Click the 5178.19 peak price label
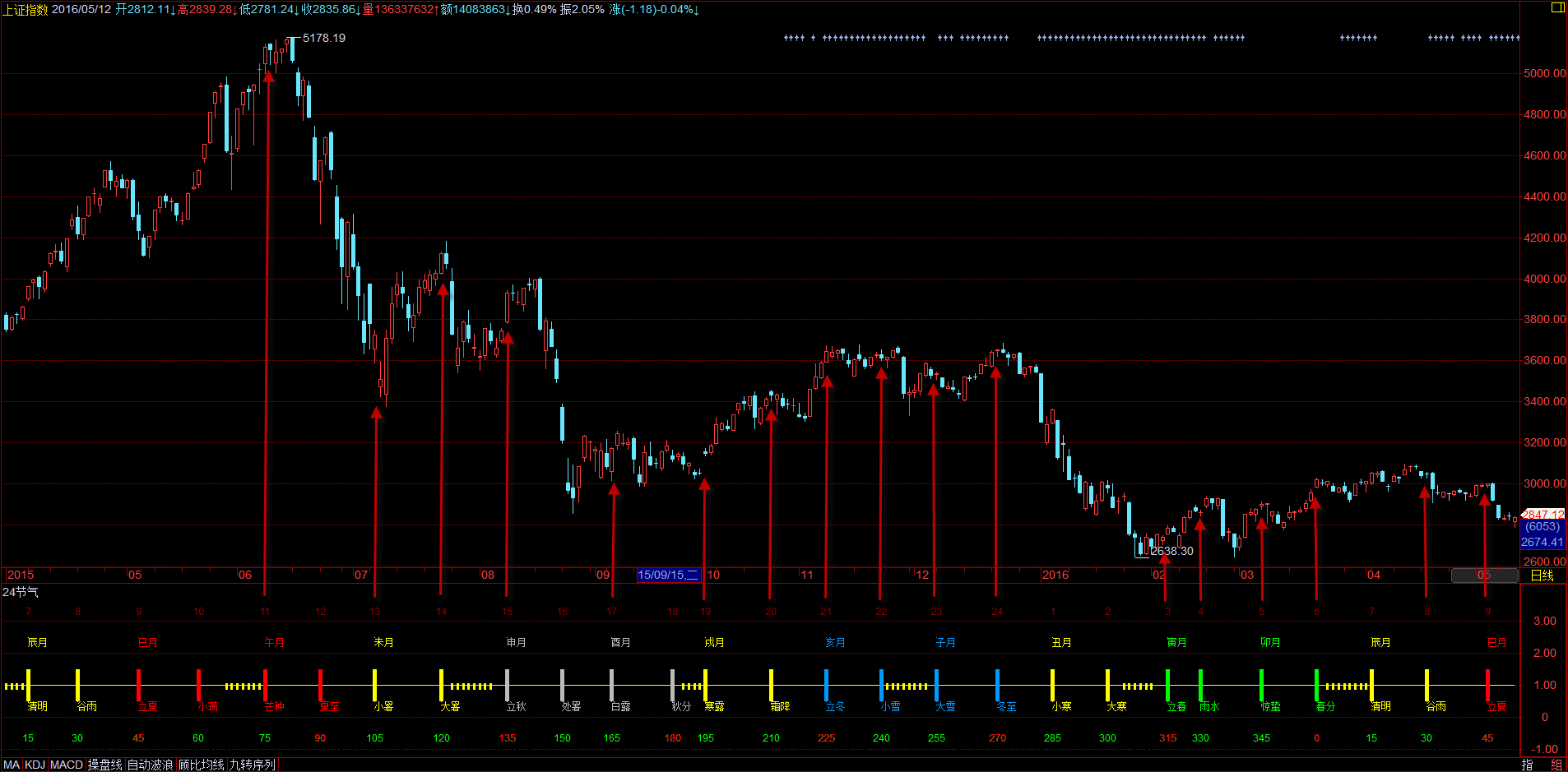Image resolution: width=1568 pixels, height=772 pixels. coord(324,38)
